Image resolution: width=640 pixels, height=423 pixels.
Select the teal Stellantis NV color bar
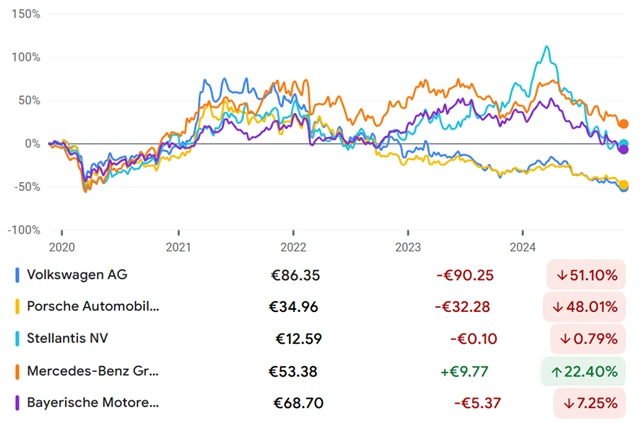pyautogui.click(x=17, y=338)
